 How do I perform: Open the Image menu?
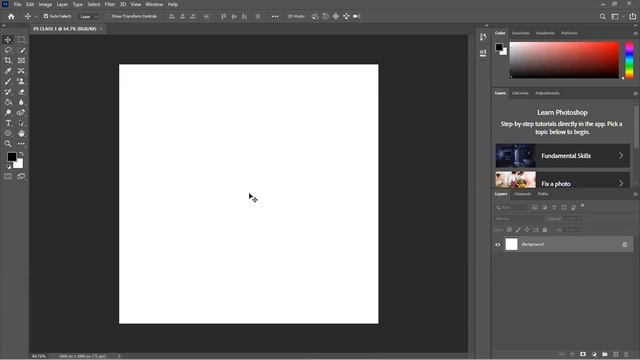click(x=45, y=4)
